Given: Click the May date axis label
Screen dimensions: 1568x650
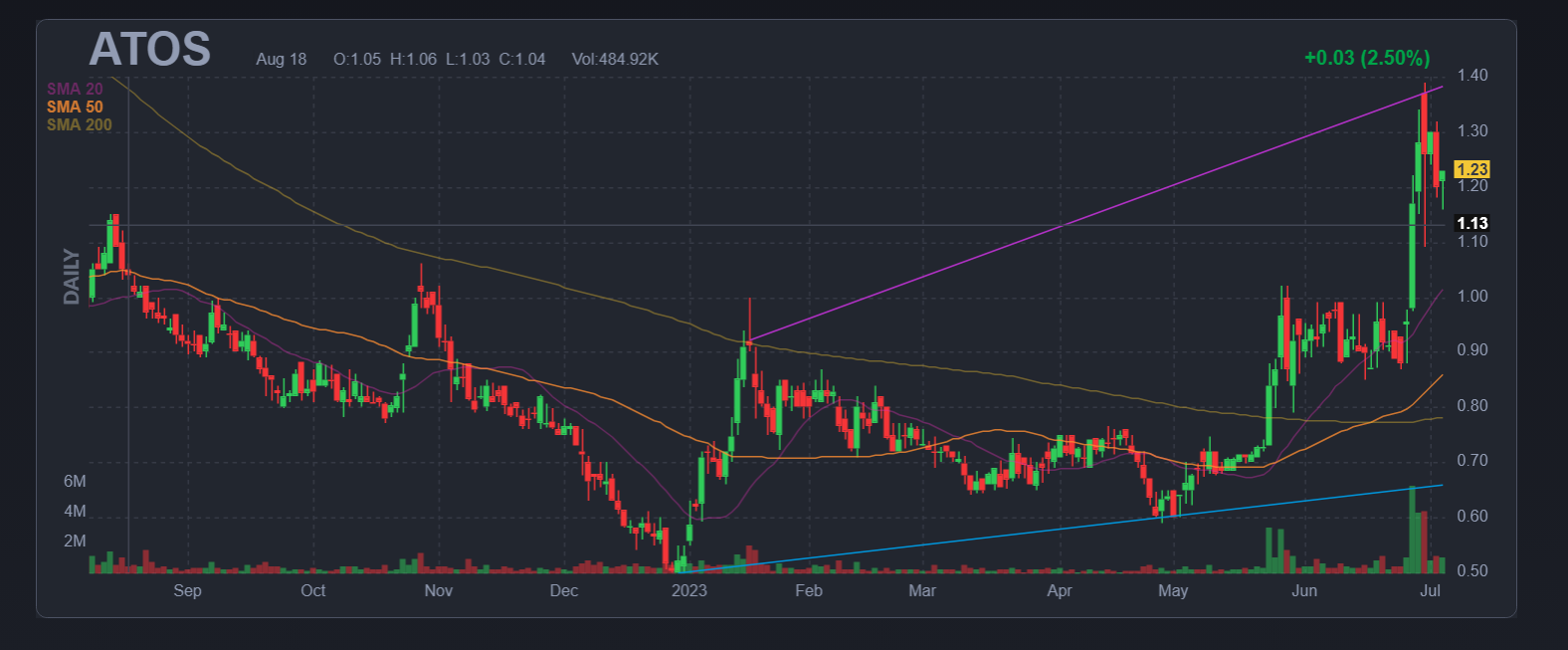Looking at the screenshot, I should click(x=1173, y=591).
